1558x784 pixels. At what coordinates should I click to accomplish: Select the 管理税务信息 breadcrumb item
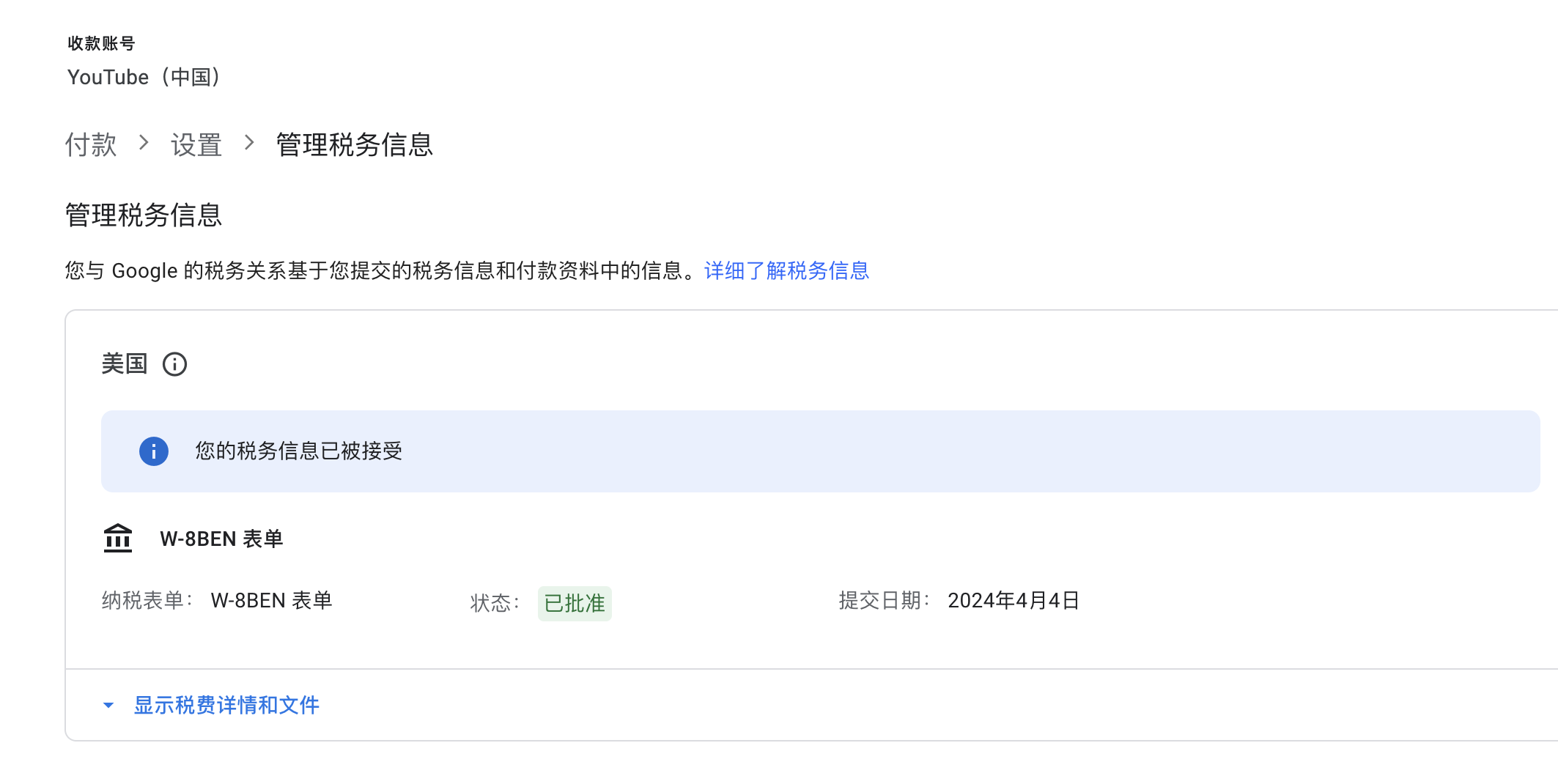point(354,144)
